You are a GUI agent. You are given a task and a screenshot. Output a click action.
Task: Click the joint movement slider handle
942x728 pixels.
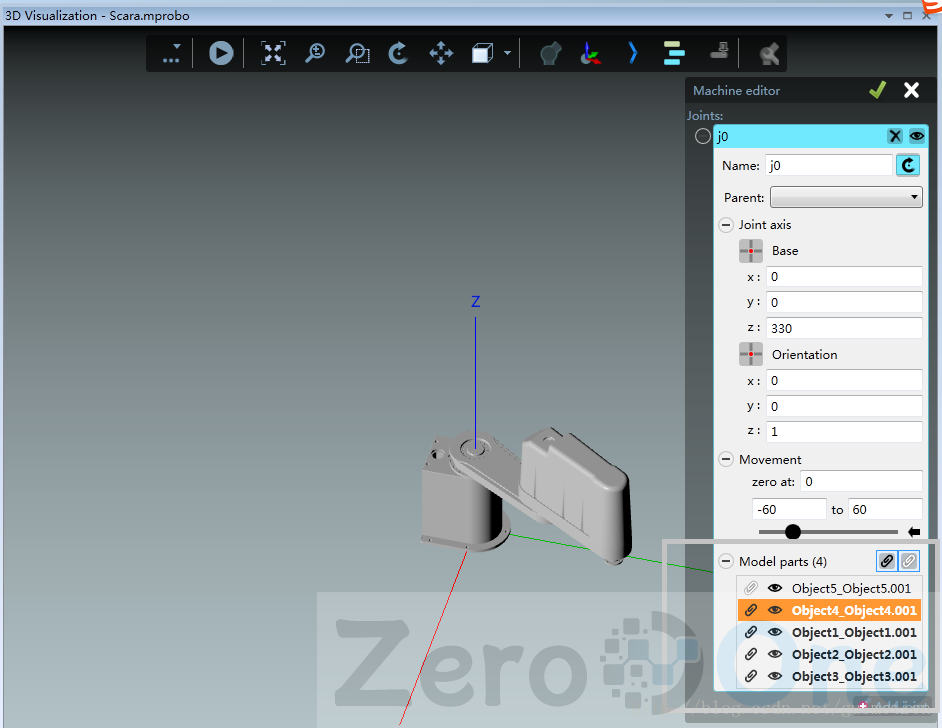point(793,532)
